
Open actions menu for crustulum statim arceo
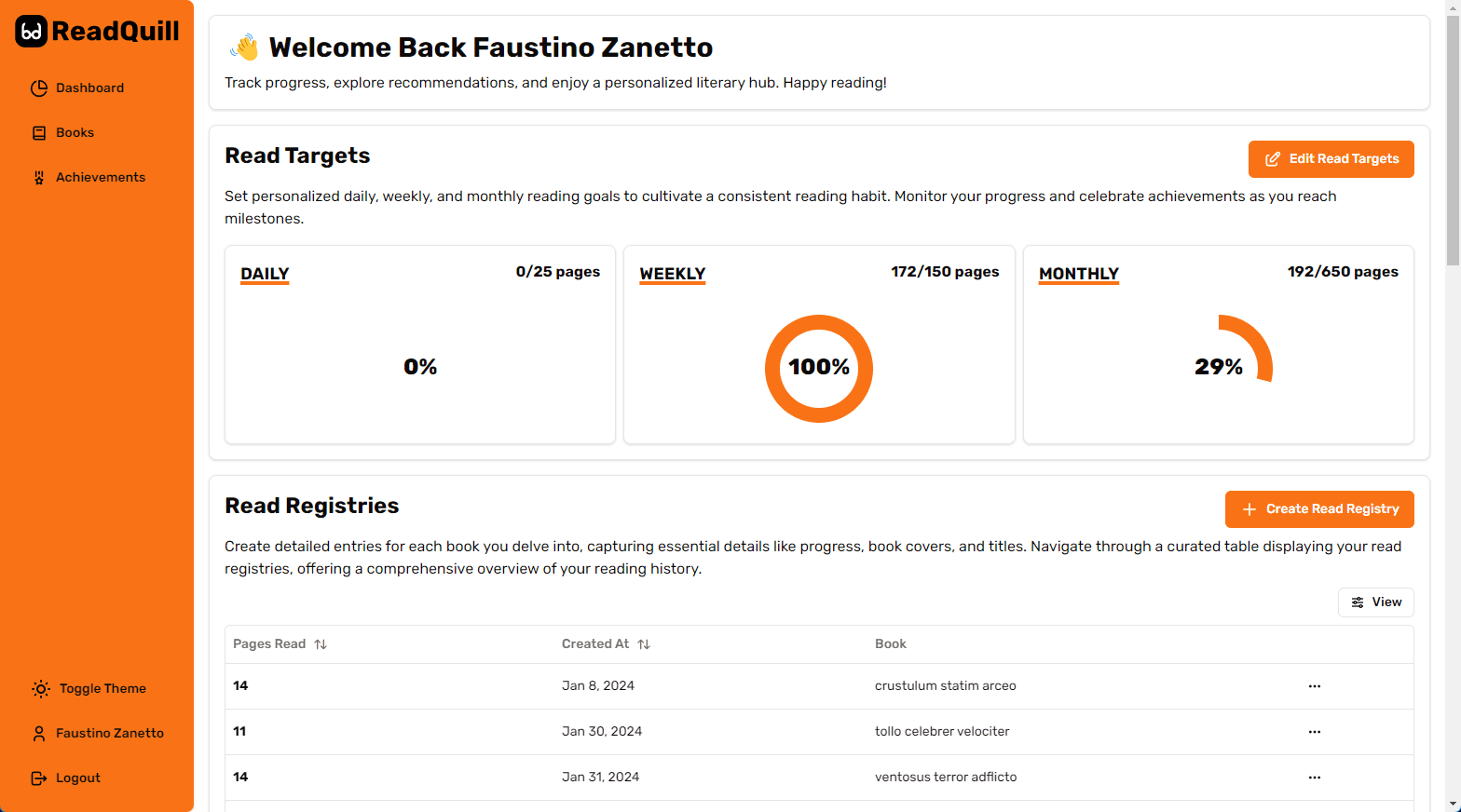[1315, 686]
